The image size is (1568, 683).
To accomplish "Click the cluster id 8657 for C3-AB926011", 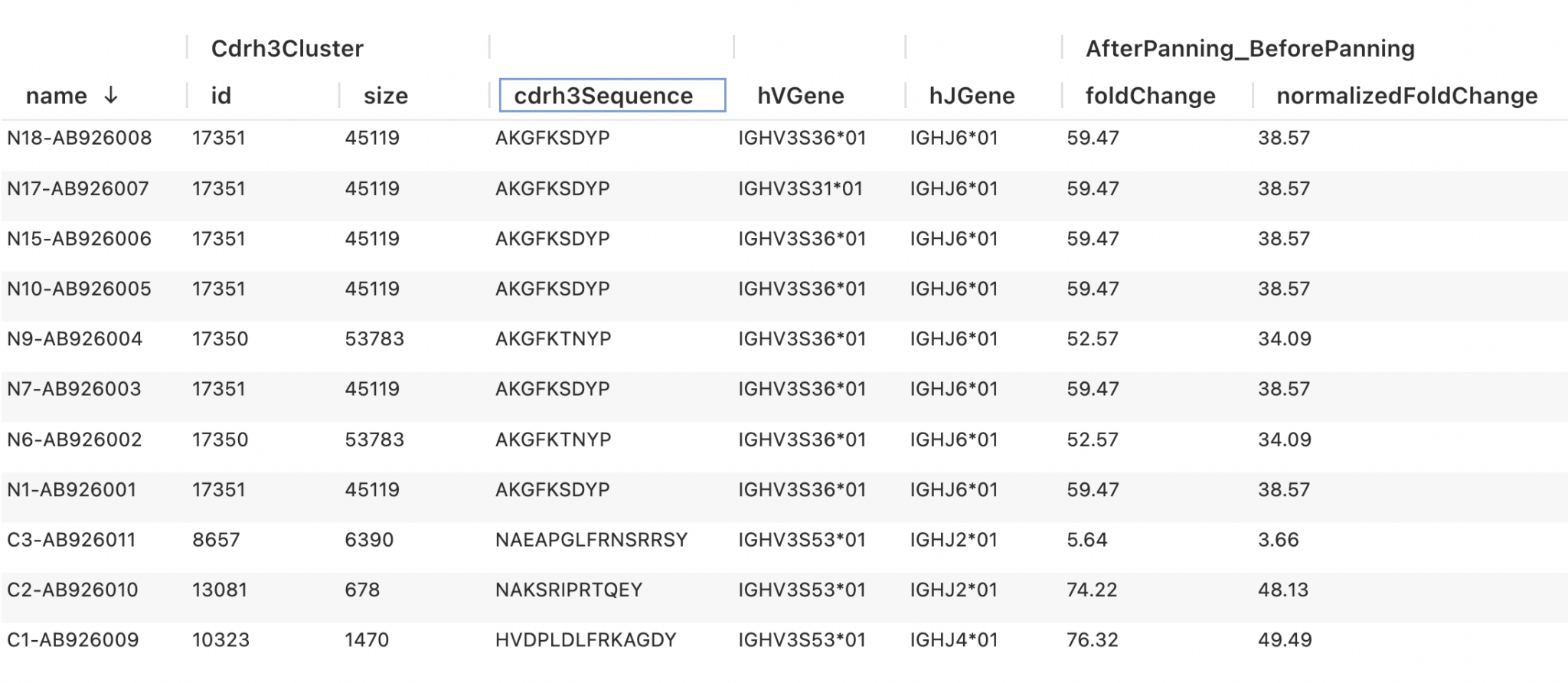I will (x=217, y=539).
